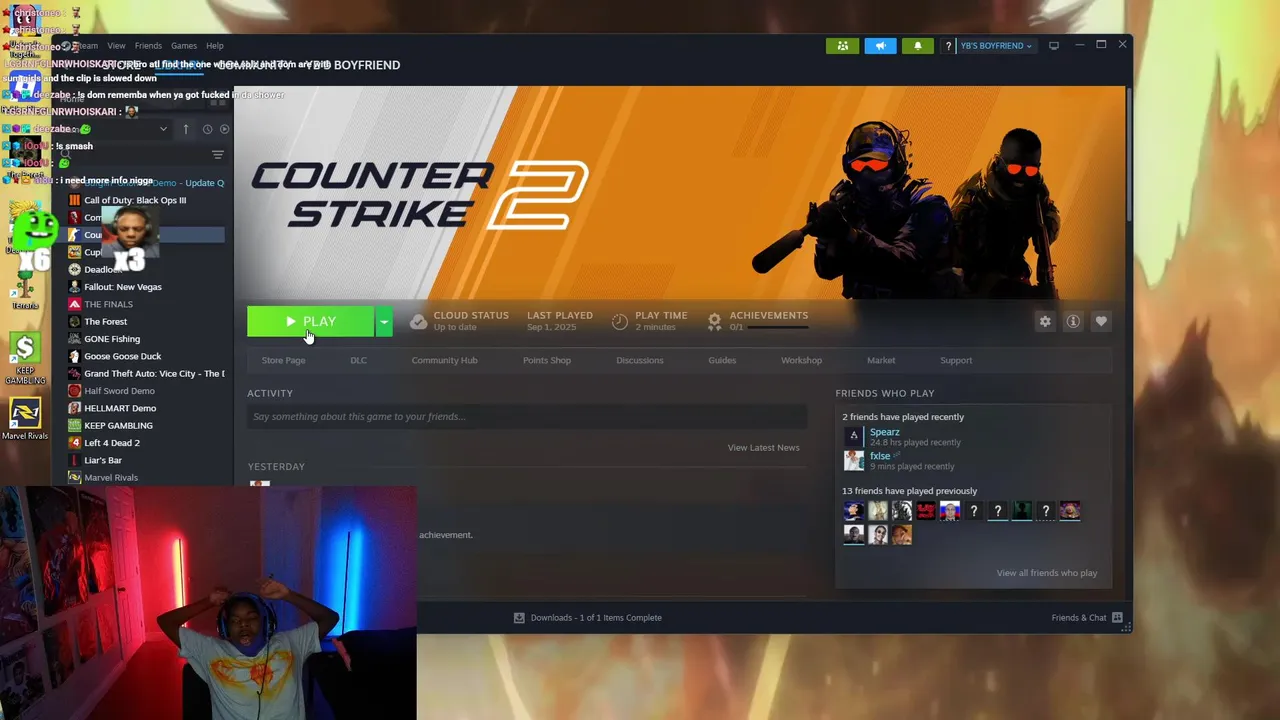Screen dimensions: 1280x720
Task: Open the Games menu
Action: point(184,46)
